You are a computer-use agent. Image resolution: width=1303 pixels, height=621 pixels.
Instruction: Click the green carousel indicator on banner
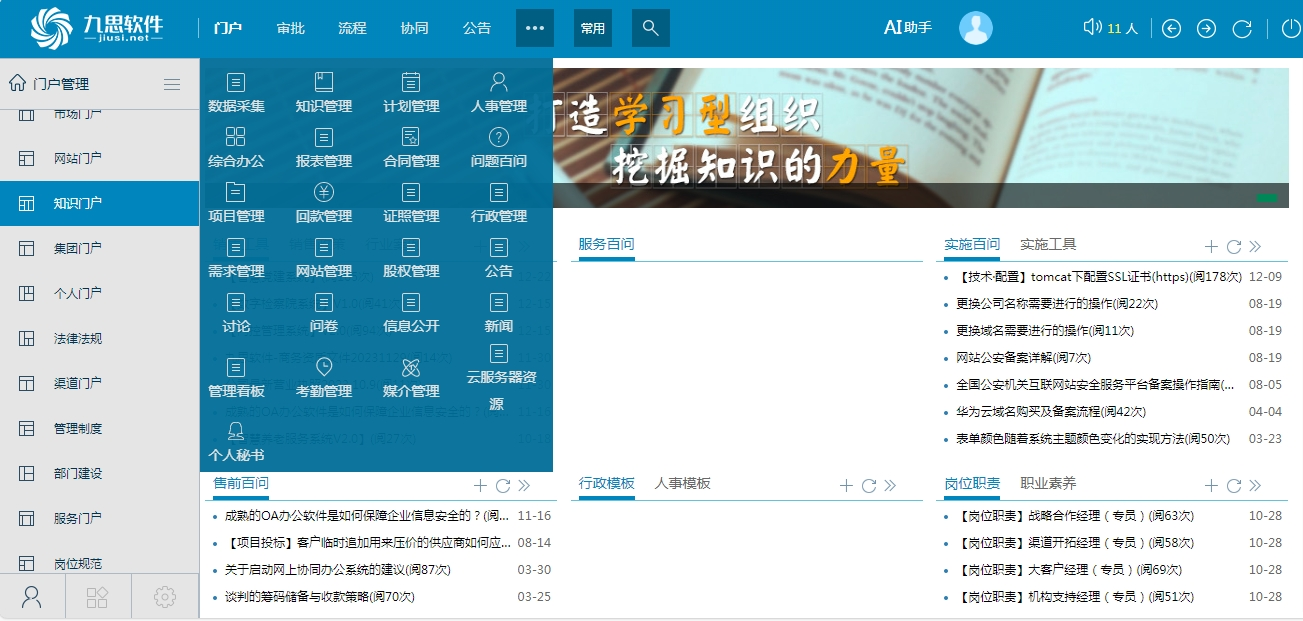(1267, 198)
